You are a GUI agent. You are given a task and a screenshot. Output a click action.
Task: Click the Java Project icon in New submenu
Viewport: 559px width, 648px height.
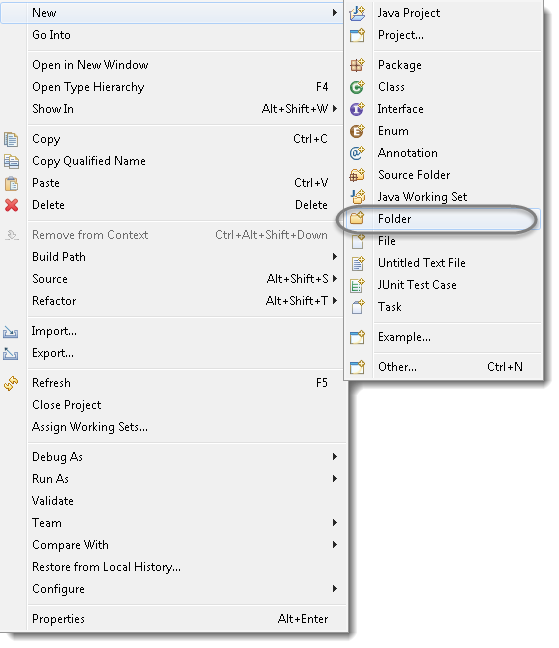point(357,13)
